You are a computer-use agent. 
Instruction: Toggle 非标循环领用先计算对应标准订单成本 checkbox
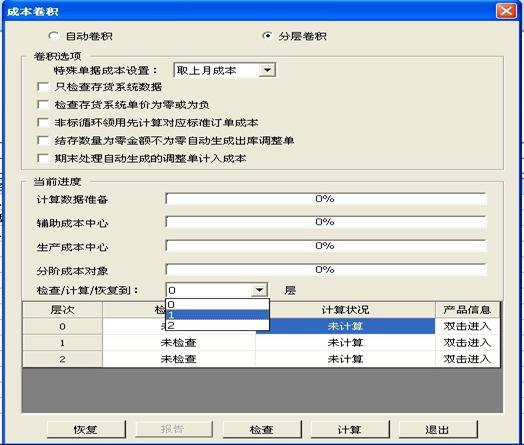(x=43, y=123)
